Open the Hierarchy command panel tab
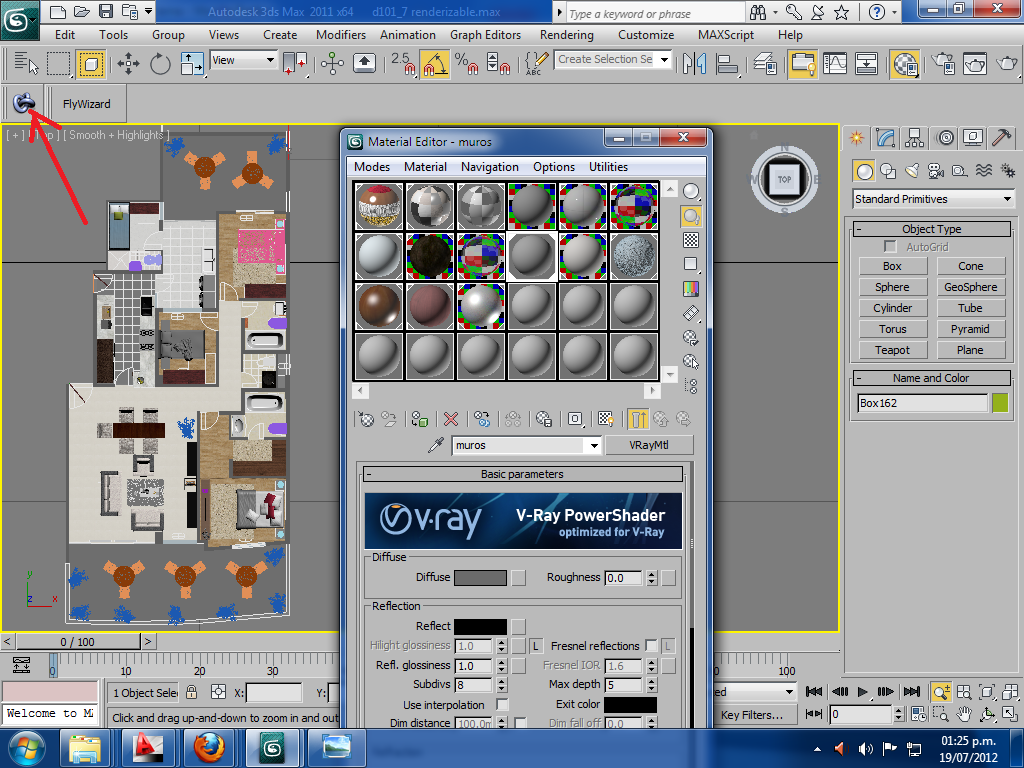The image size is (1024, 768). click(x=914, y=138)
